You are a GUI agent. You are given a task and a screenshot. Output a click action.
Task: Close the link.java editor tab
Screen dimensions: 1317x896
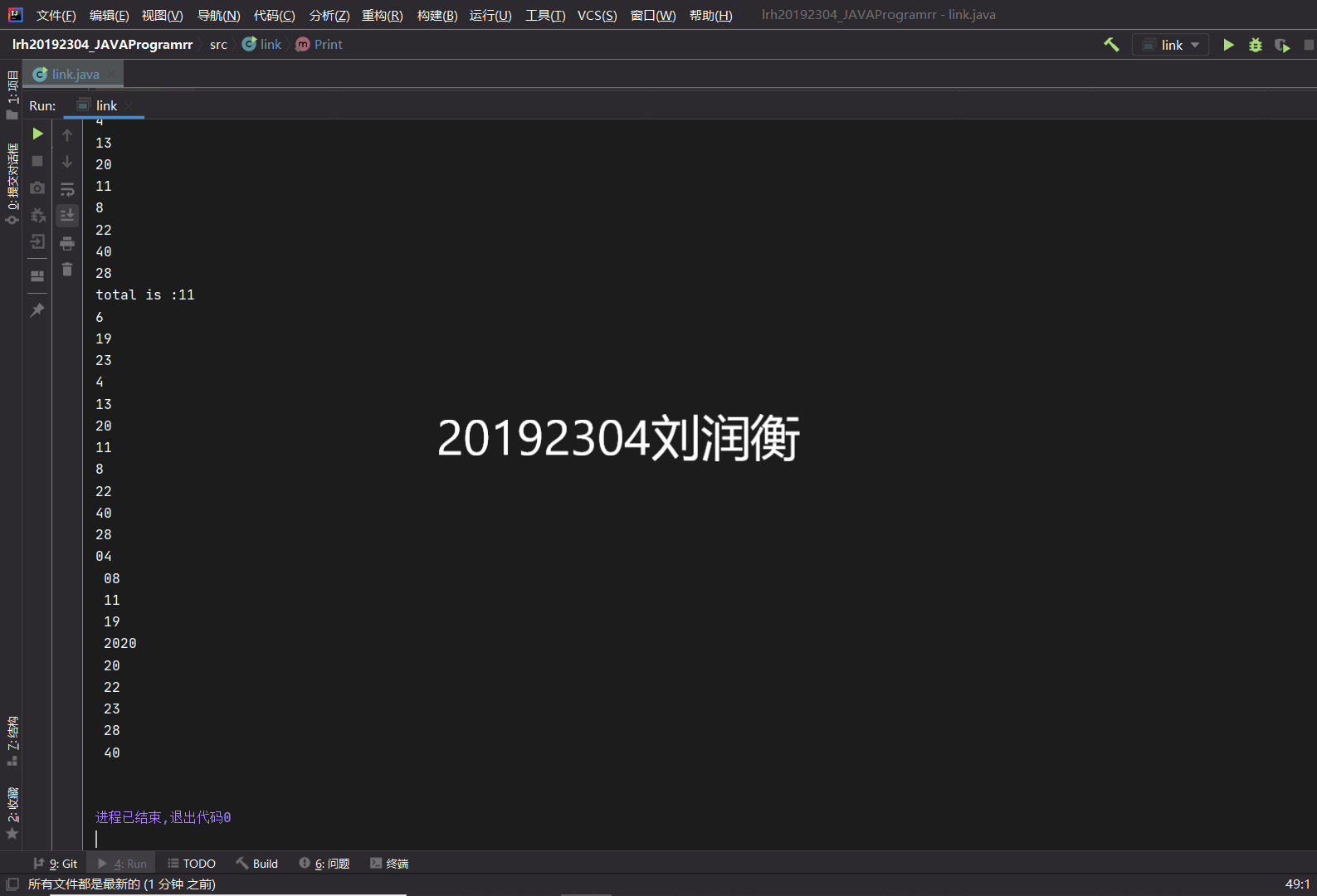pyautogui.click(x=111, y=74)
